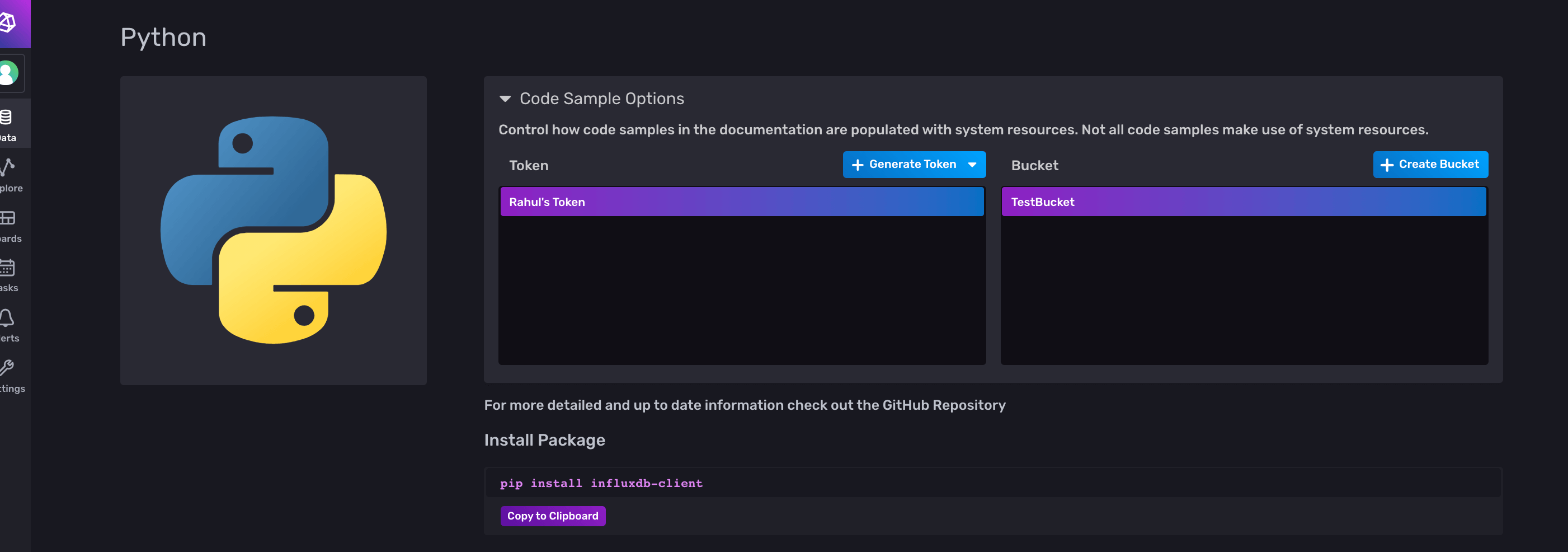The height and width of the screenshot is (552, 1568).
Task: Click the Generate Token button label
Action: (x=911, y=165)
